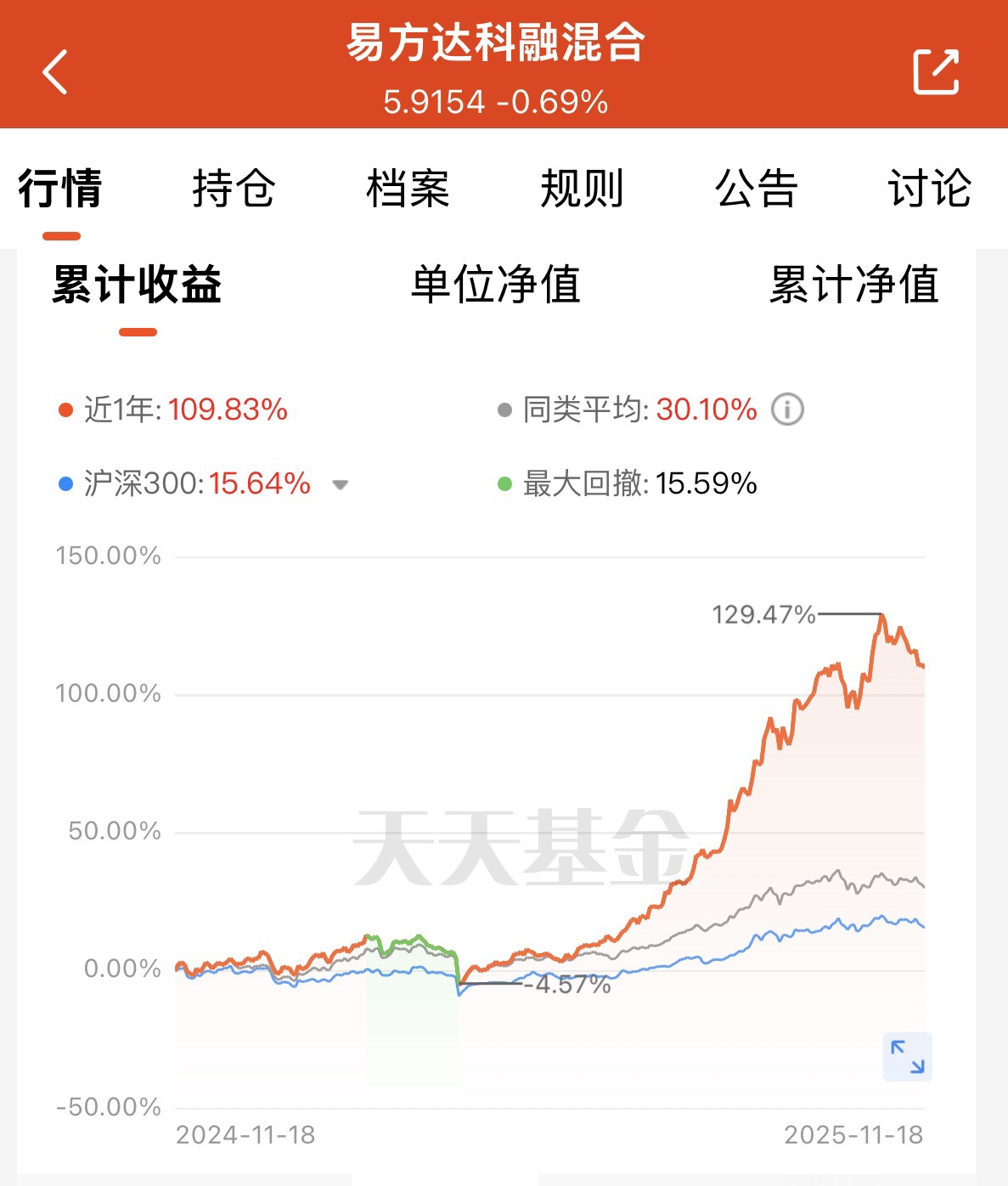This screenshot has height=1186, width=1008.
Task: Tap the orange 近1年 legend dot
Action: click(65, 410)
